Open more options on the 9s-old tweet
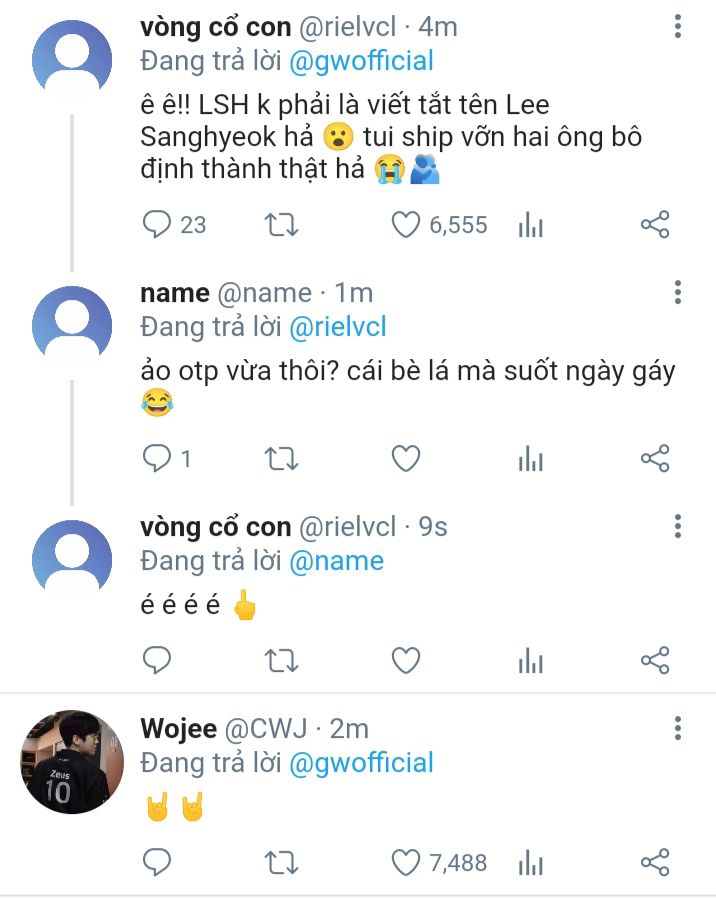This screenshot has width=716, height=898. pos(678,526)
